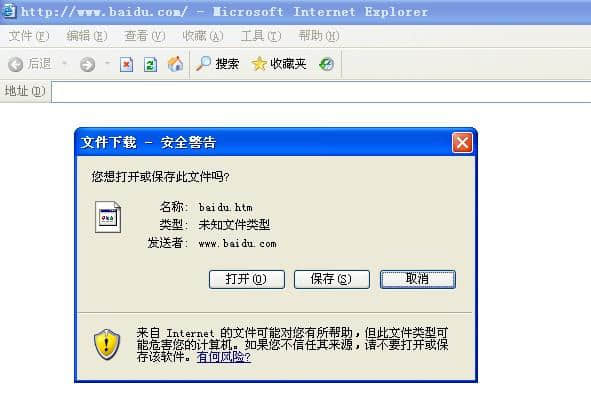
Task: Go to Home page icon
Action: 175,64
